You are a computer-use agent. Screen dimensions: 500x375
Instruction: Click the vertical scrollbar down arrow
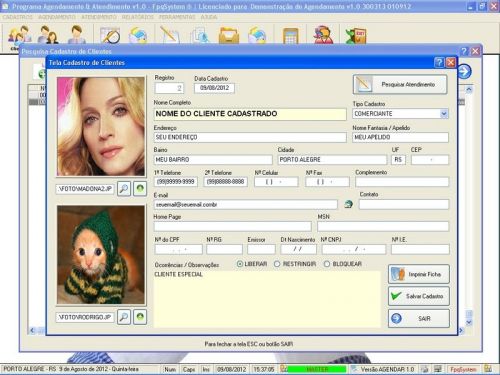469,323
